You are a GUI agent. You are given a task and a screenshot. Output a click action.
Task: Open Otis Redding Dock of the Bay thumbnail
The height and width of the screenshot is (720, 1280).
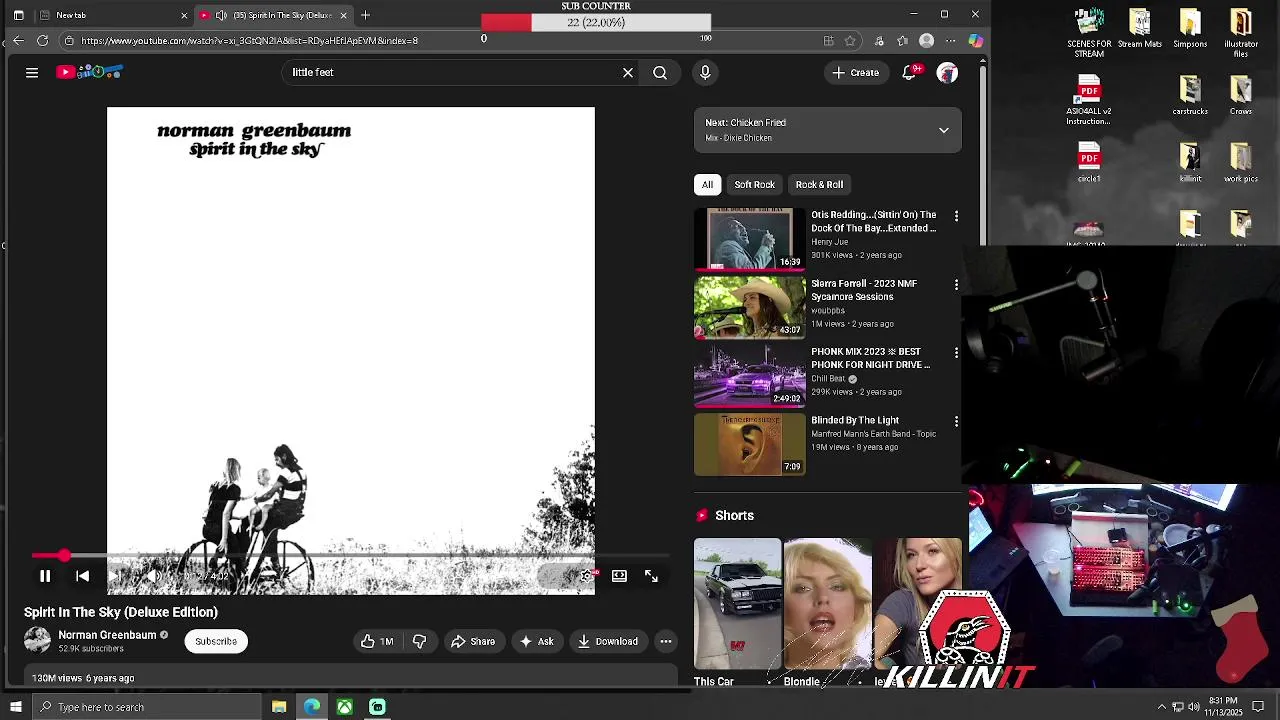pos(750,239)
